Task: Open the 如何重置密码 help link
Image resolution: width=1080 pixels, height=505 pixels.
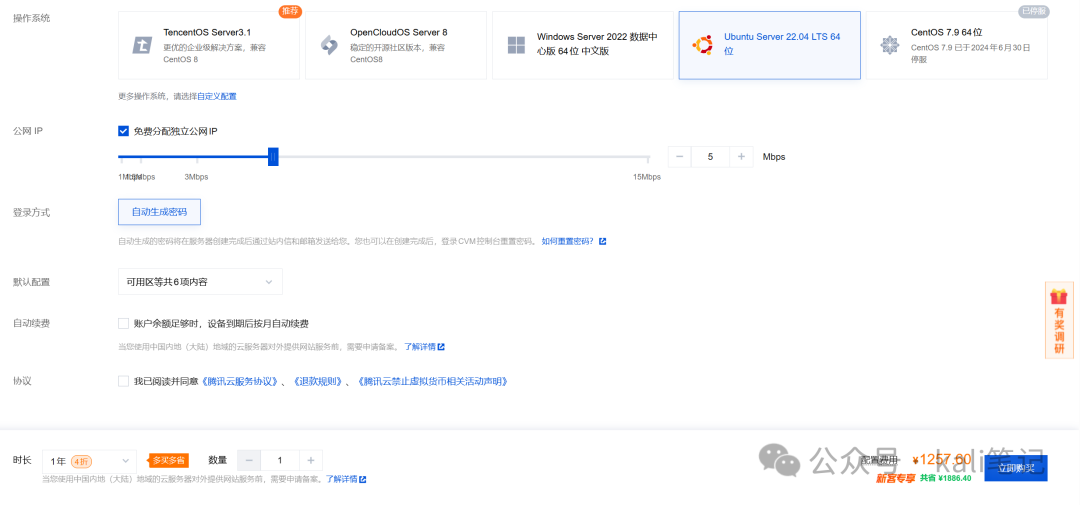Action: pos(568,241)
